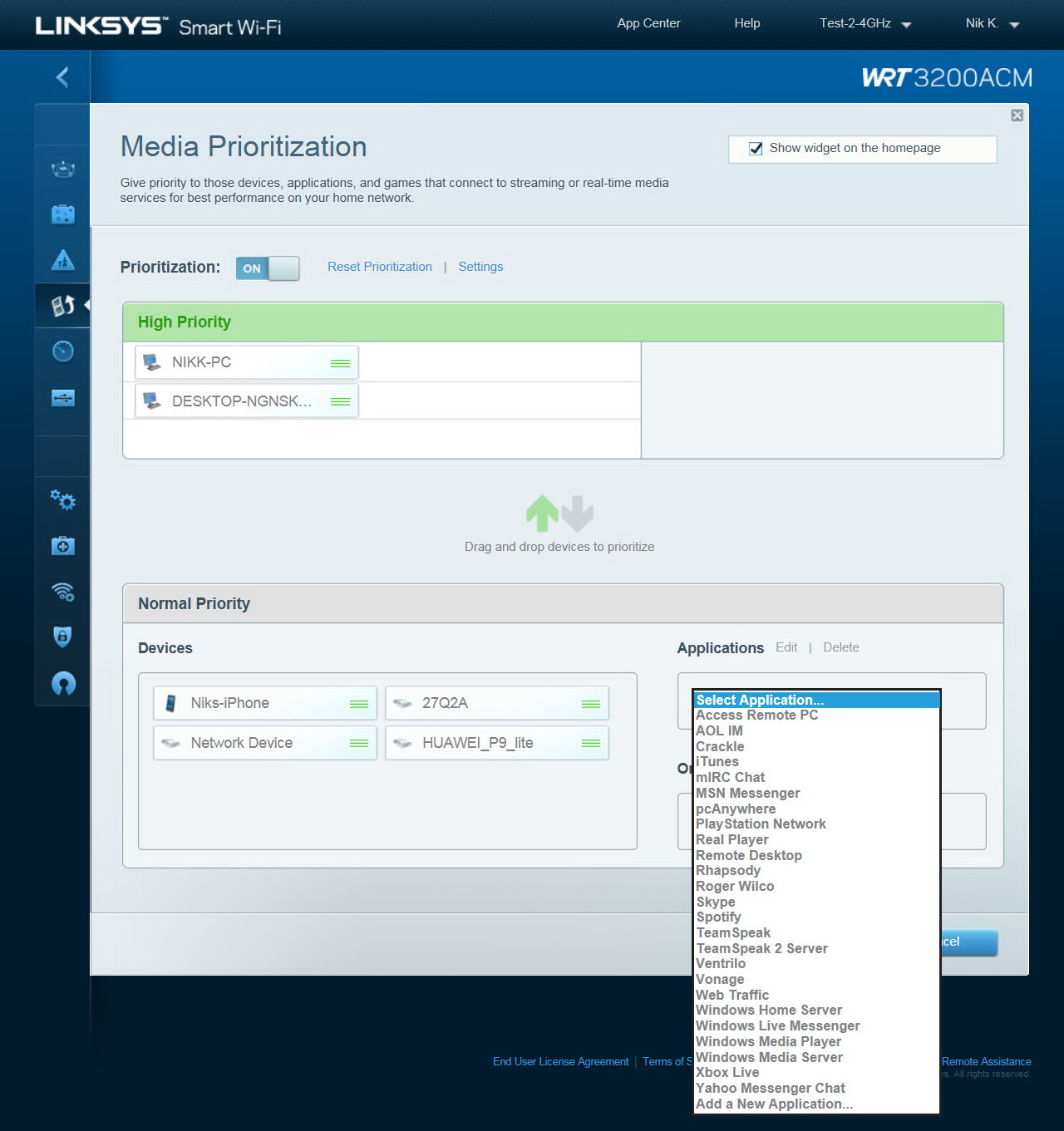
Task: Select AOL IM from the list
Action: pyautogui.click(x=817, y=730)
